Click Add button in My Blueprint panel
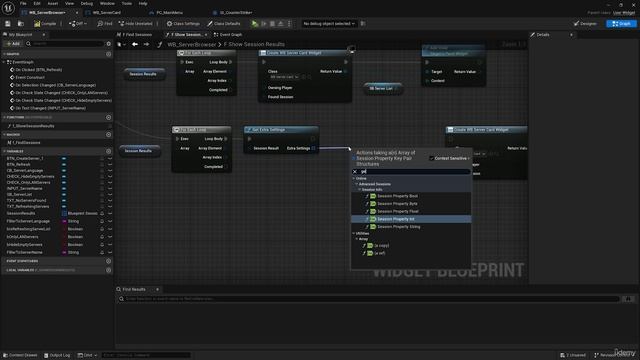Screen dimensions: 640x360 tap(13, 44)
